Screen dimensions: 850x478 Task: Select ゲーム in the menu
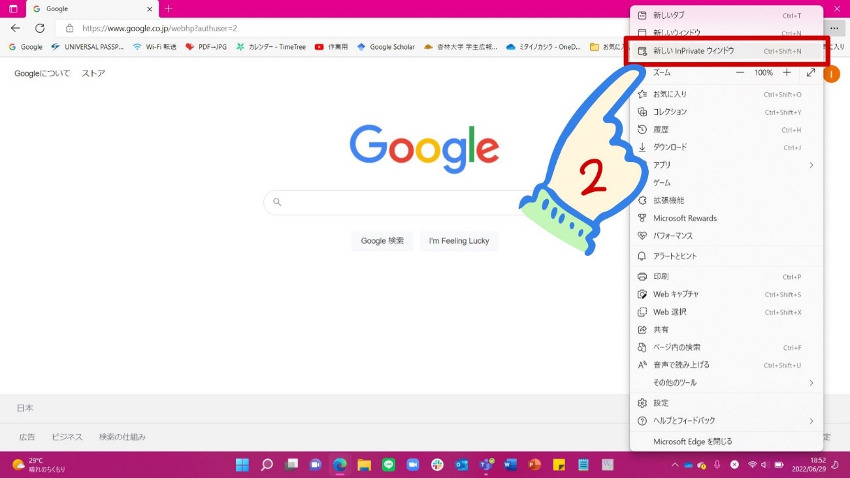[x=726, y=183]
